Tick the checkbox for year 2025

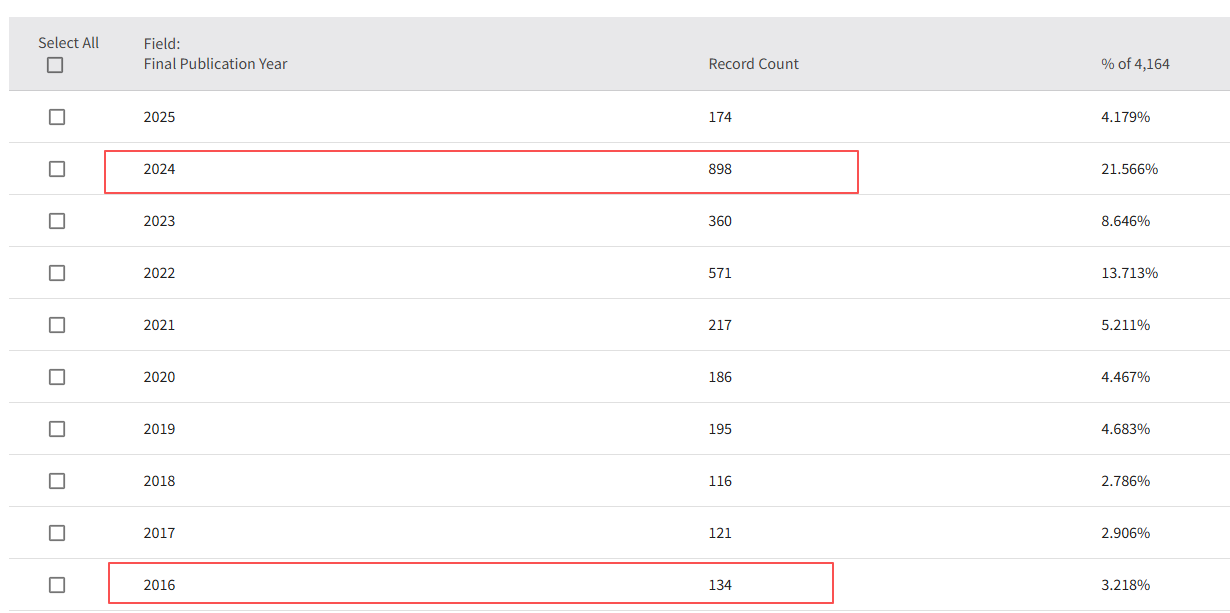tap(57, 117)
